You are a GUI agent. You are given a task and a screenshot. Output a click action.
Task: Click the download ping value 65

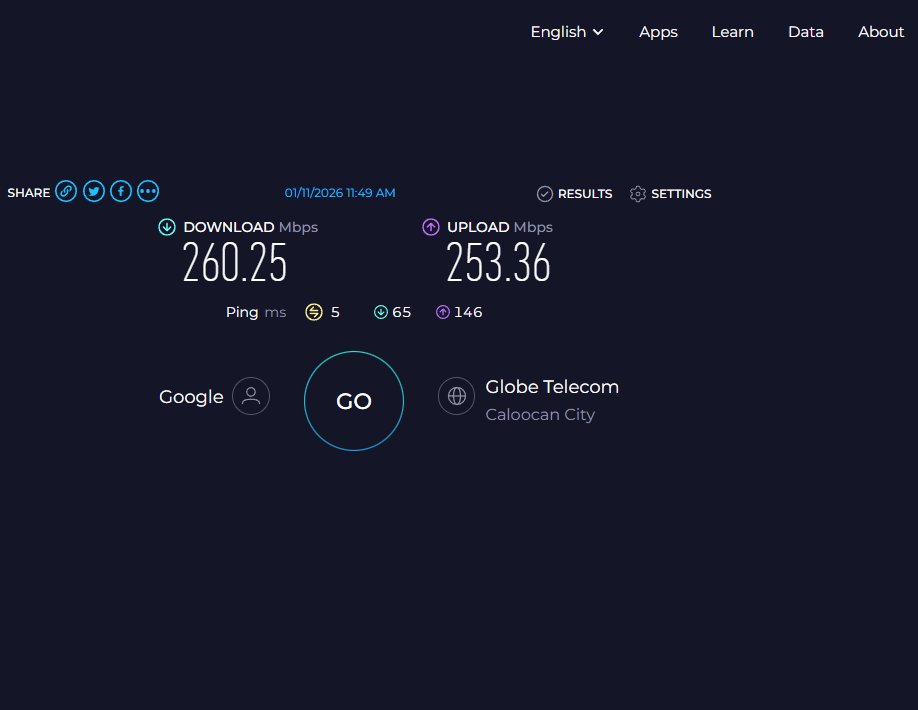[x=401, y=312]
